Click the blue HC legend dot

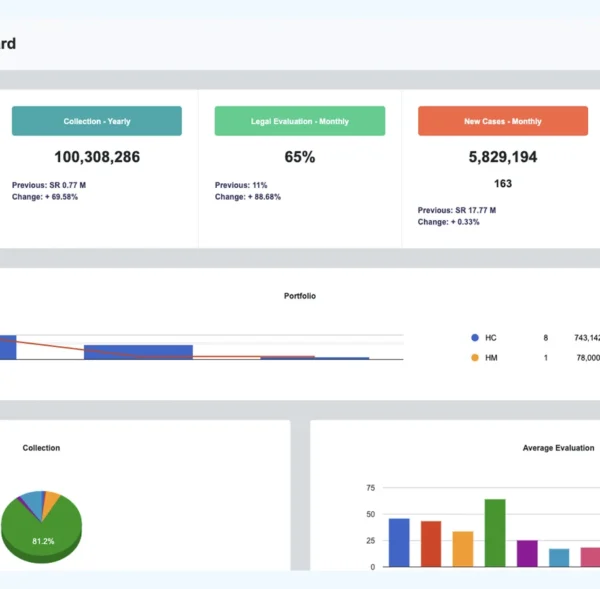474,338
